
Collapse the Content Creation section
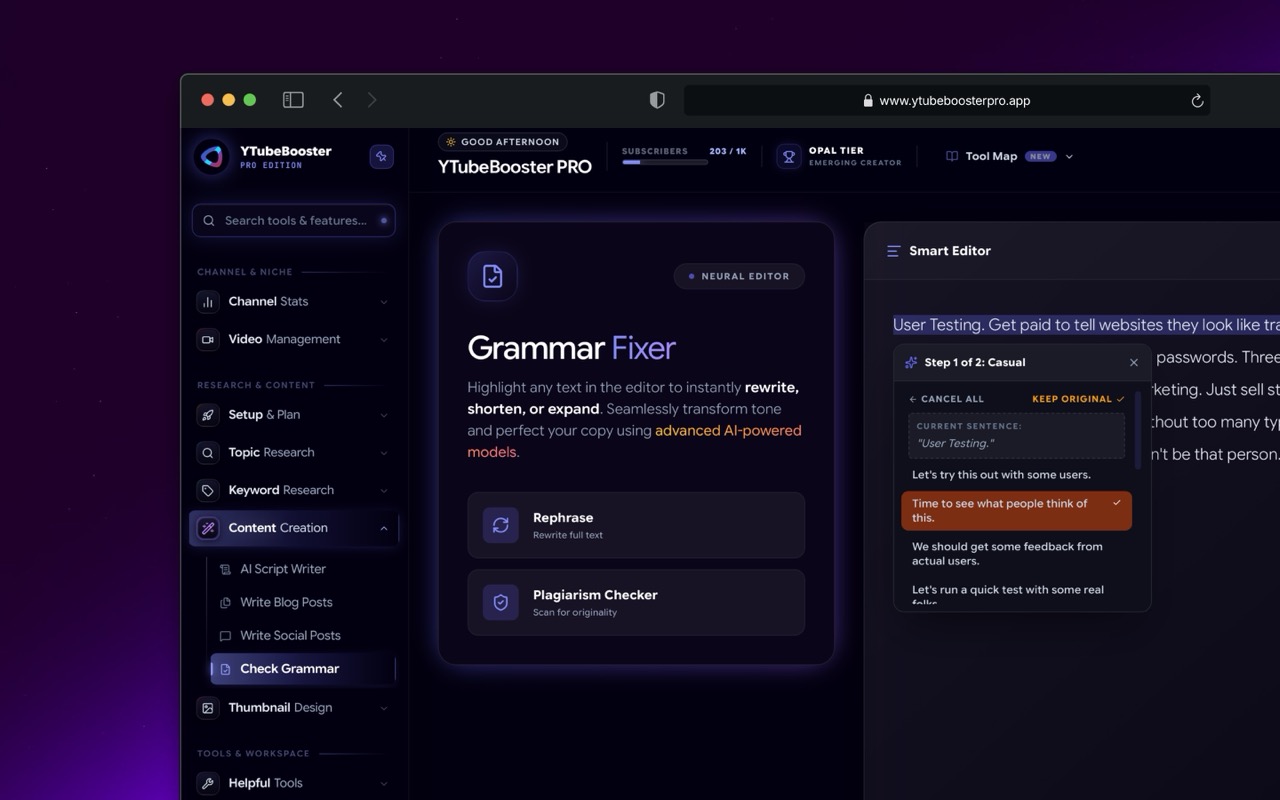click(x=384, y=528)
